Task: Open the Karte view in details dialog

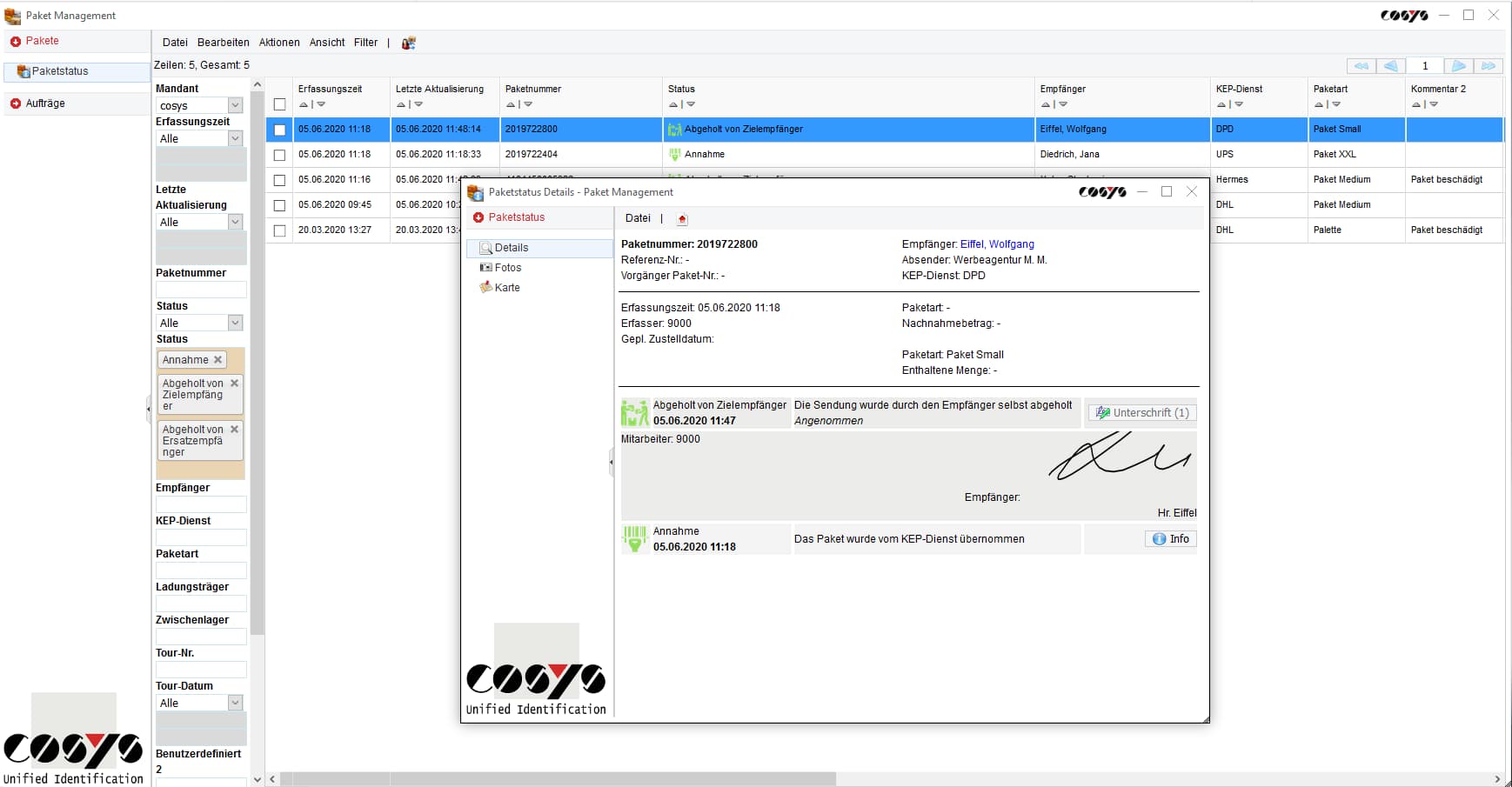Action: (507, 287)
